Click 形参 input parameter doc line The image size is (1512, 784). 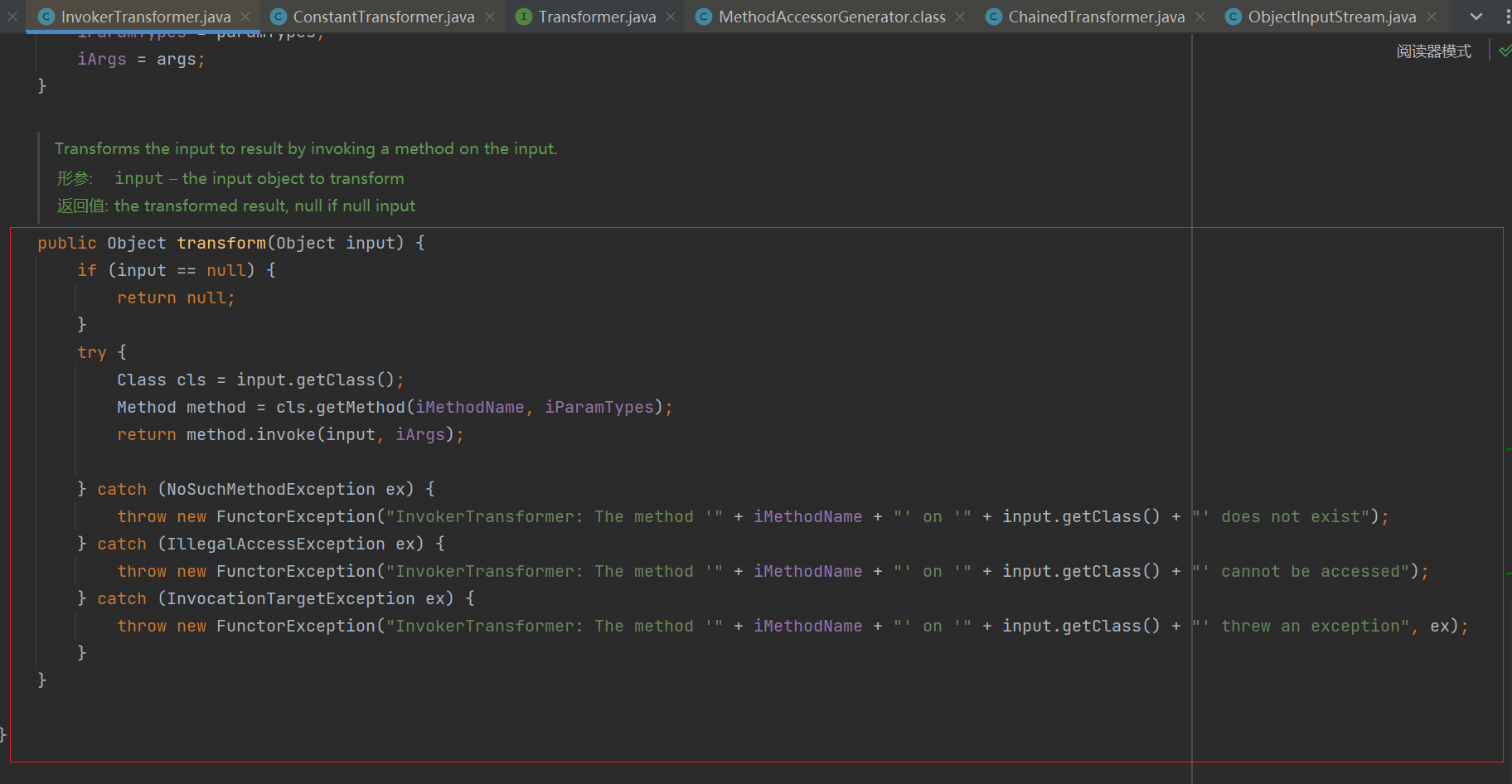230,178
